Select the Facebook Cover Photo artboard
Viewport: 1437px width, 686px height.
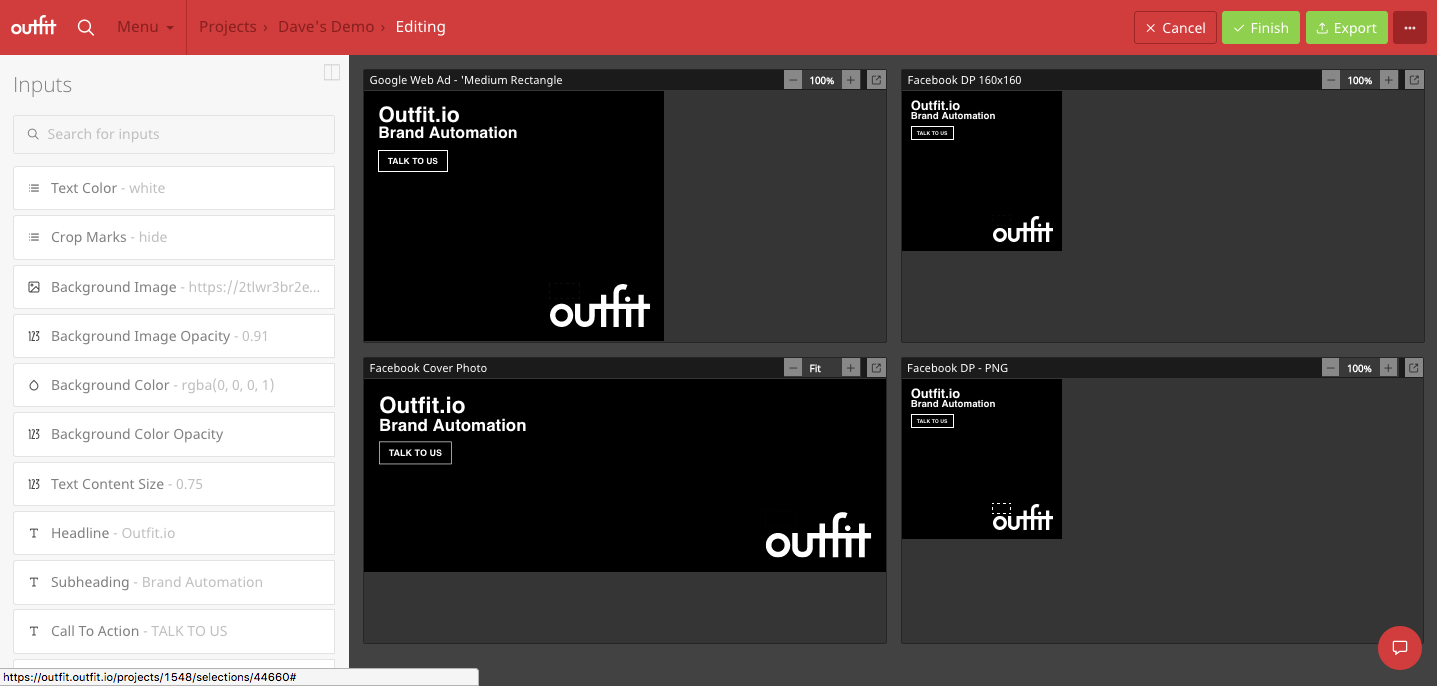click(x=625, y=476)
